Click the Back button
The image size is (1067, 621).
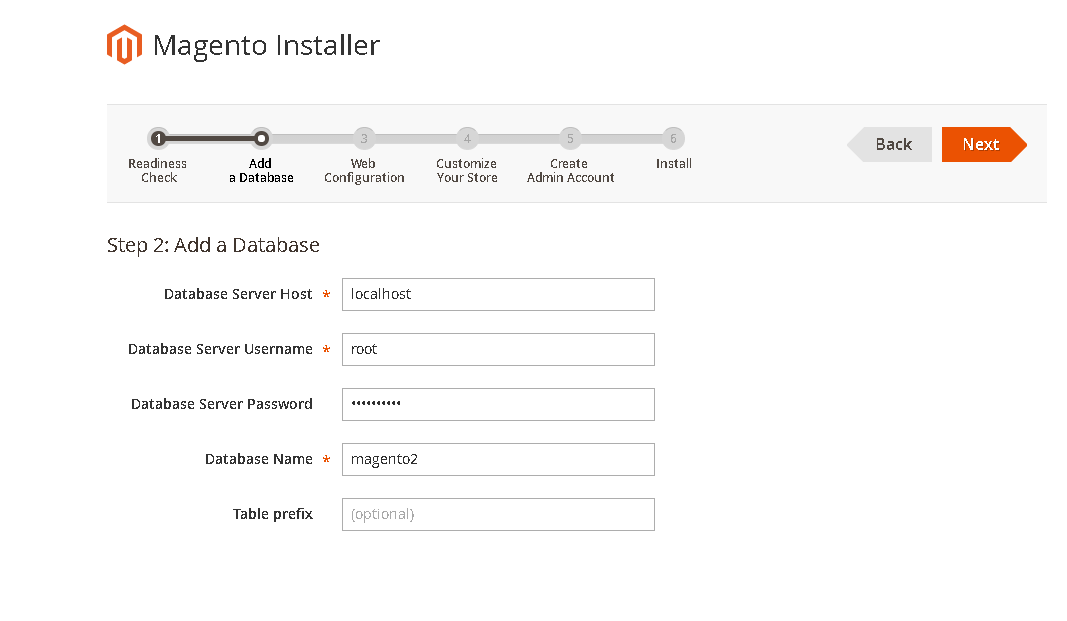[x=889, y=144]
